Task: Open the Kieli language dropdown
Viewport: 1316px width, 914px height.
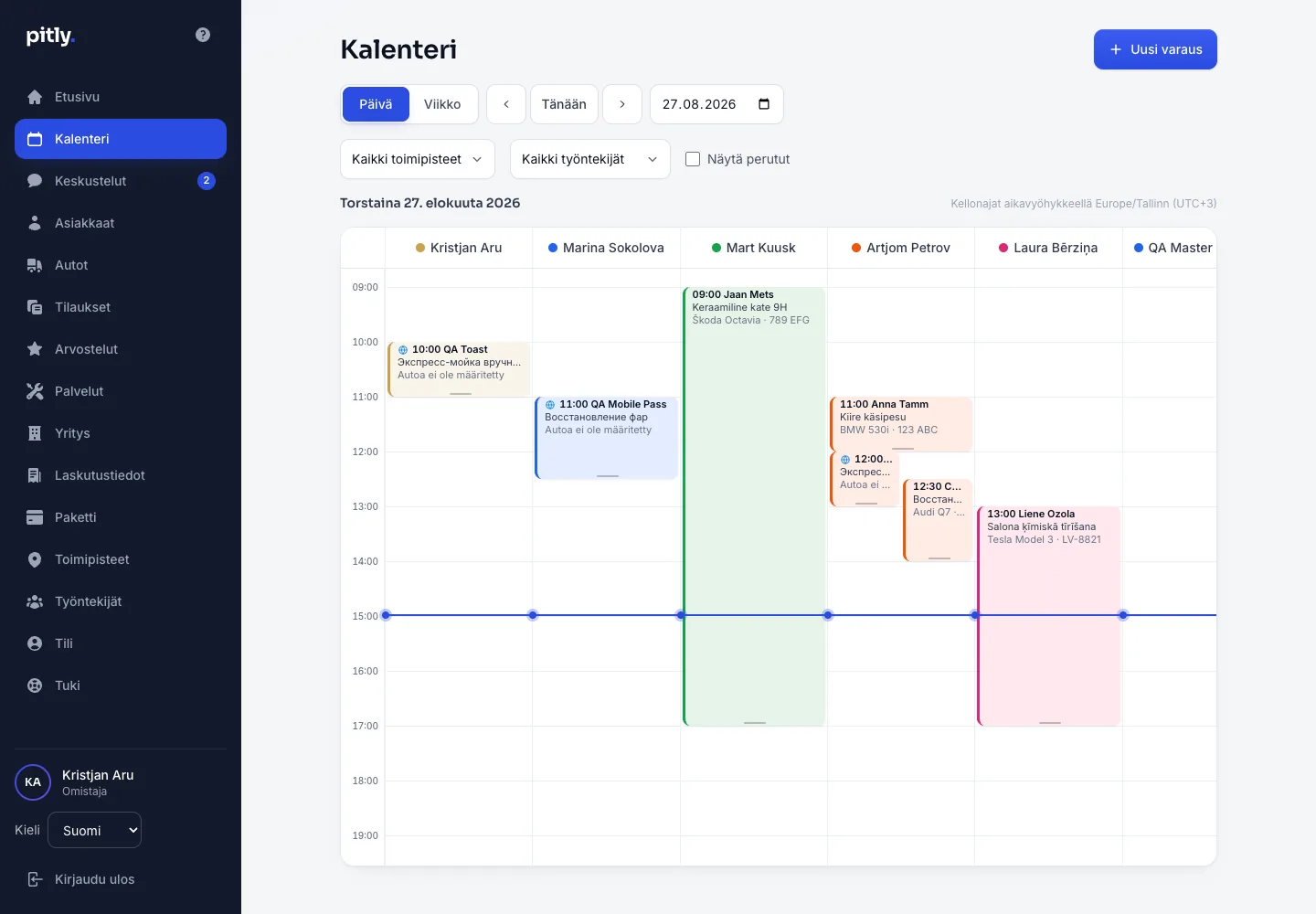Action: click(95, 830)
